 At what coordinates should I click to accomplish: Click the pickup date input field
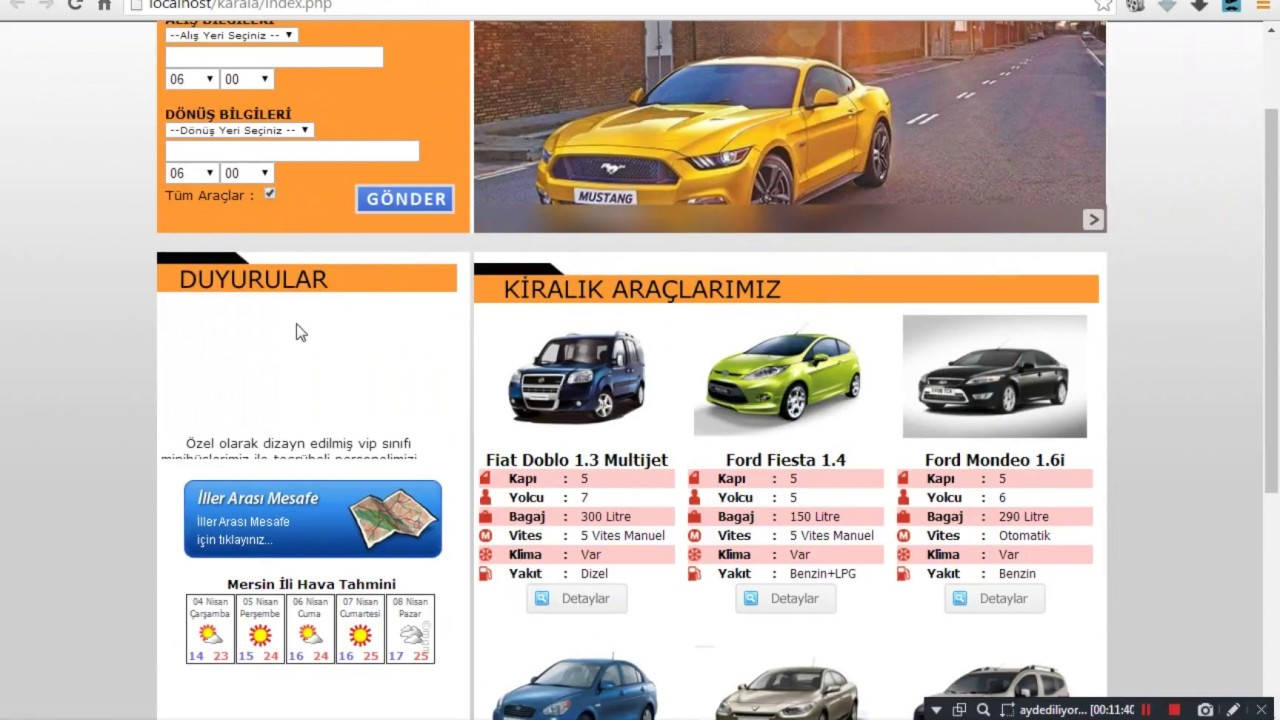[x=274, y=57]
